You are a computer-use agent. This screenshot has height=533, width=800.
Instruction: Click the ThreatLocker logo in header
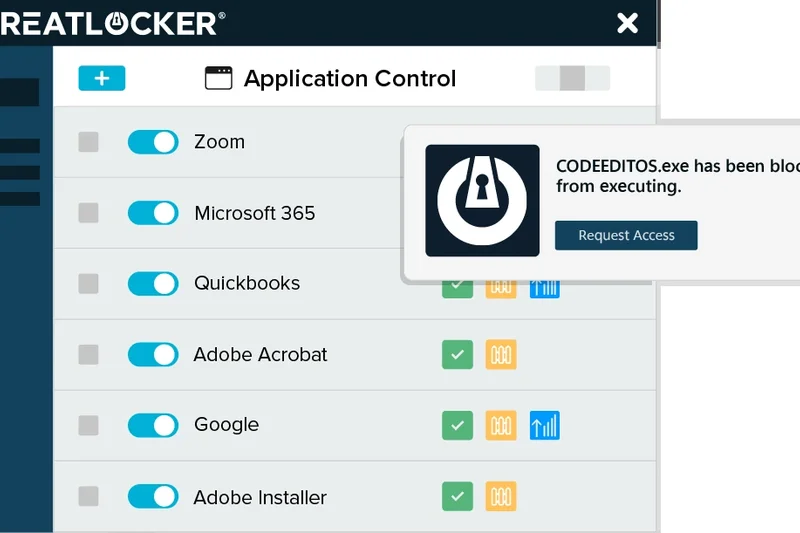[x=113, y=23]
